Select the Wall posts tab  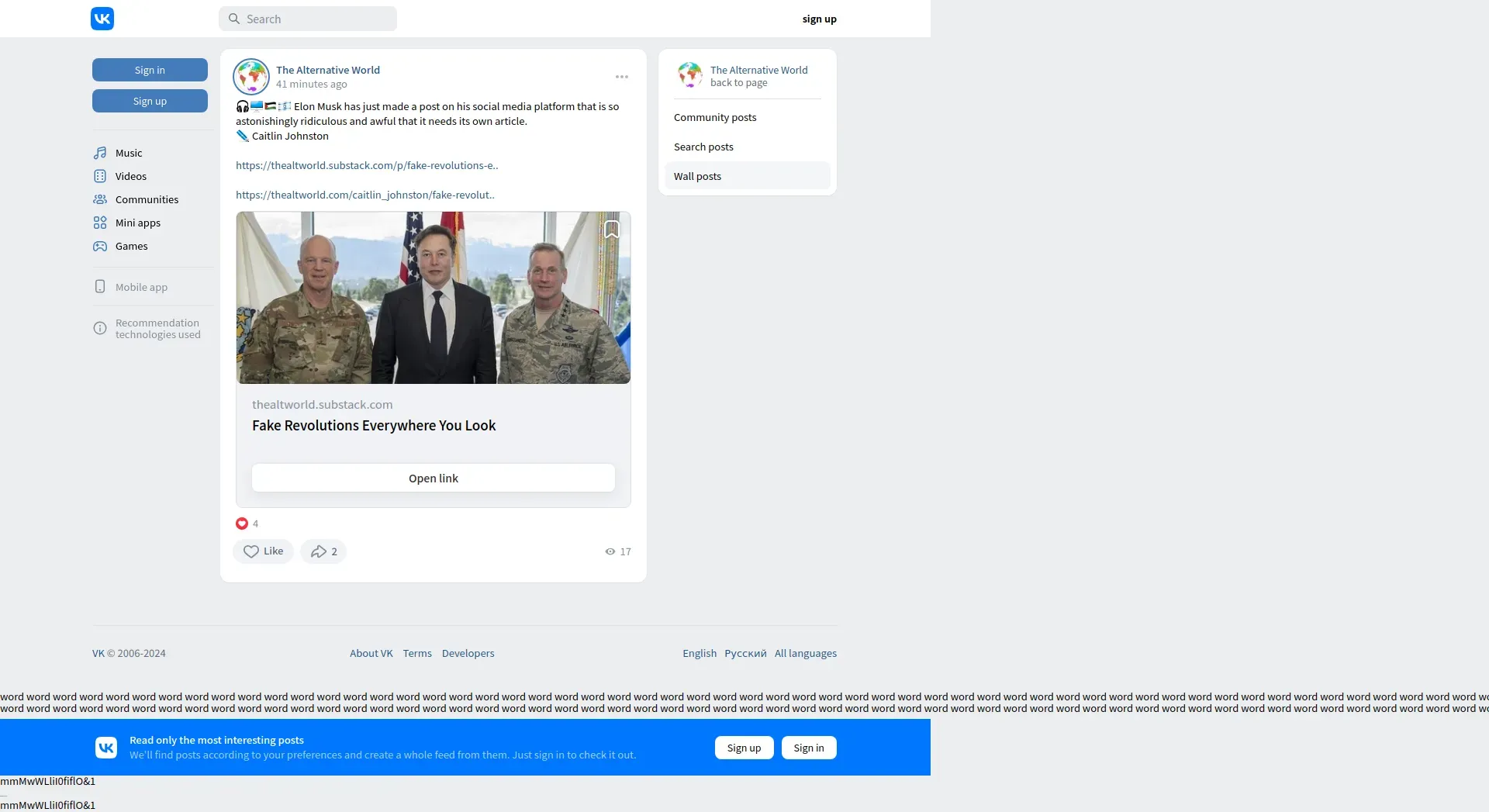[748, 176]
